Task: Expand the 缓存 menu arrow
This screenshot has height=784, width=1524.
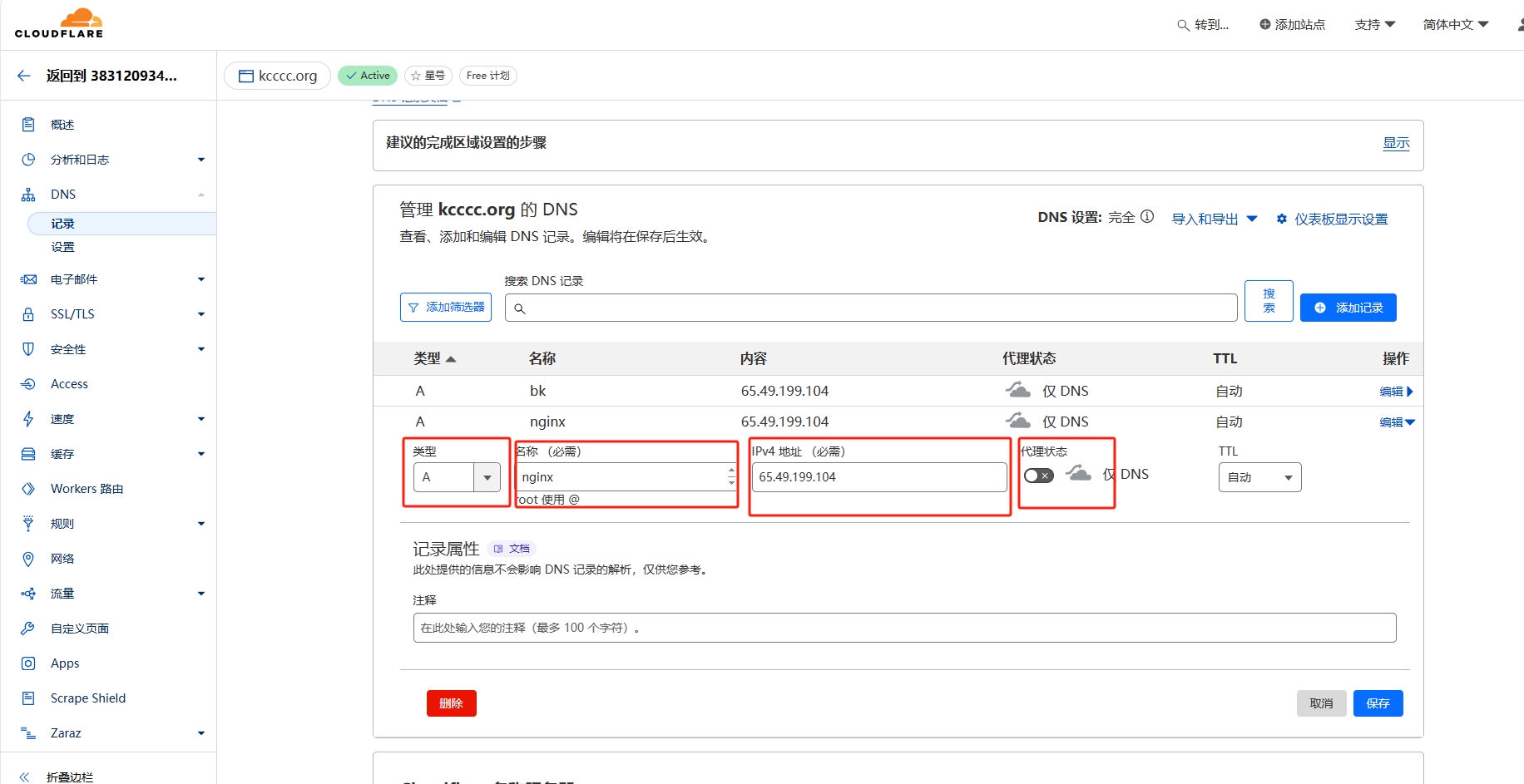Action: click(201, 454)
